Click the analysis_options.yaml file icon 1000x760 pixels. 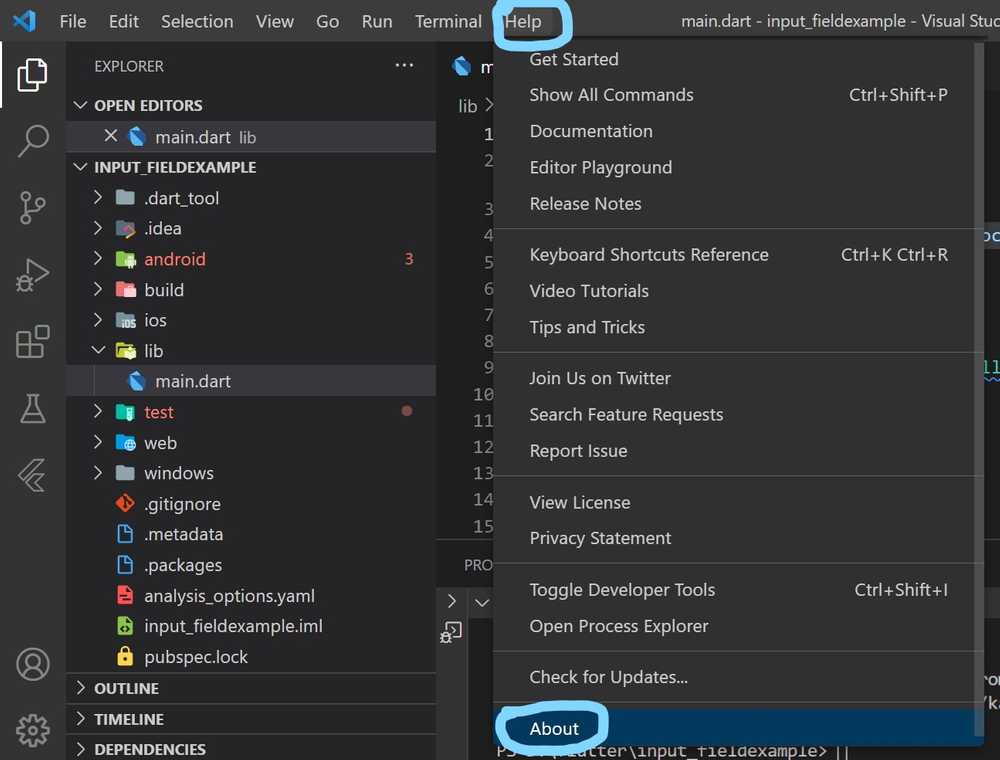(125, 595)
